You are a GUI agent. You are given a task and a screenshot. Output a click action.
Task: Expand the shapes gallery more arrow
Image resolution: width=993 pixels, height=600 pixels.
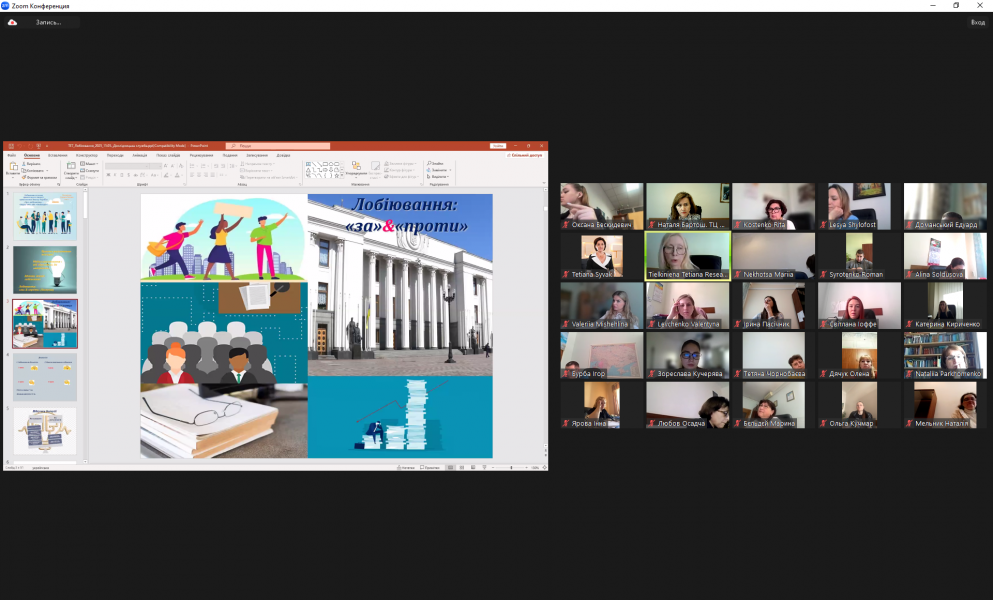342,176
